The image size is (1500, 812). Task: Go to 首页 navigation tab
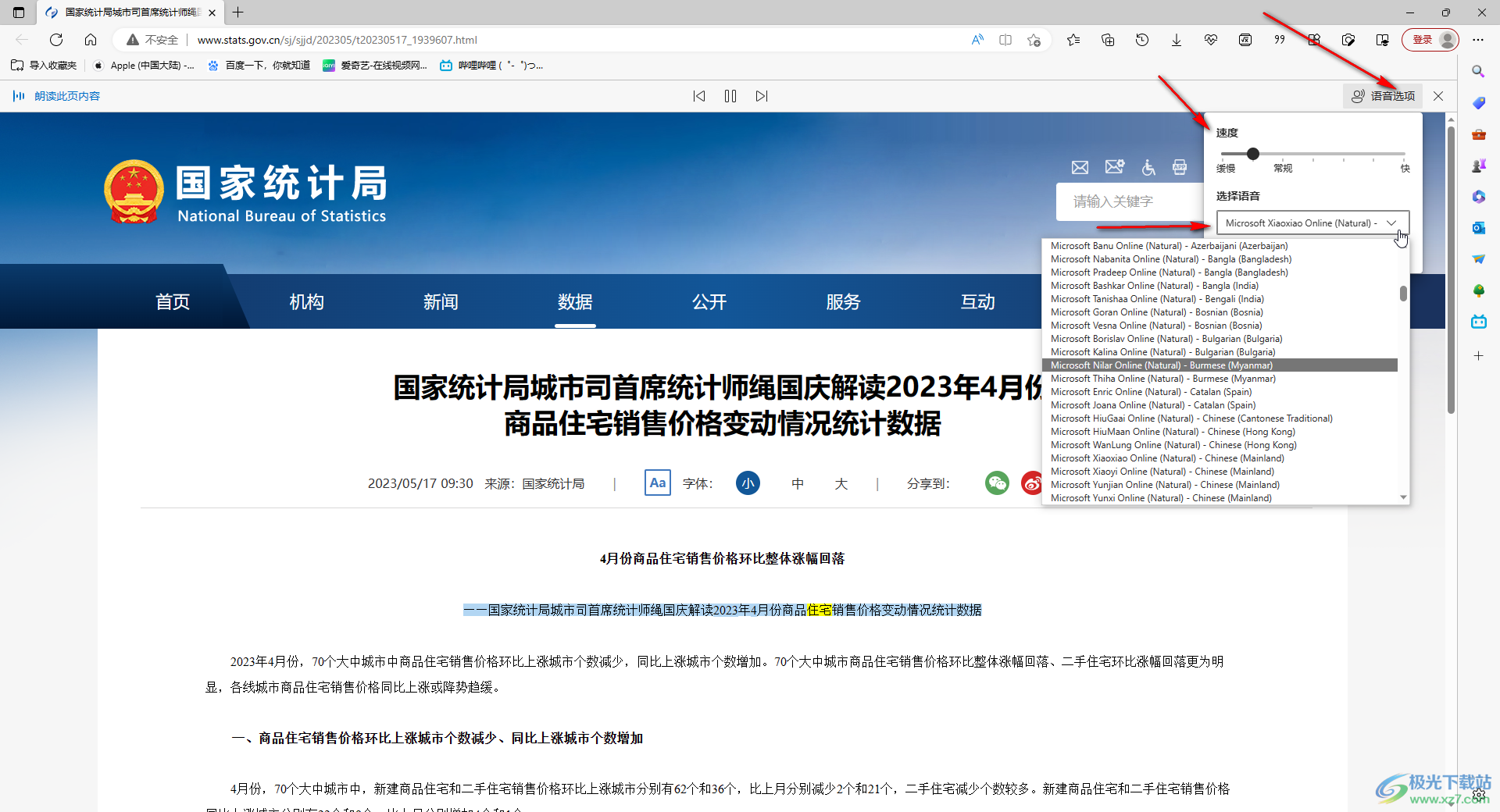pyautogui.click(x=173, y=302)
